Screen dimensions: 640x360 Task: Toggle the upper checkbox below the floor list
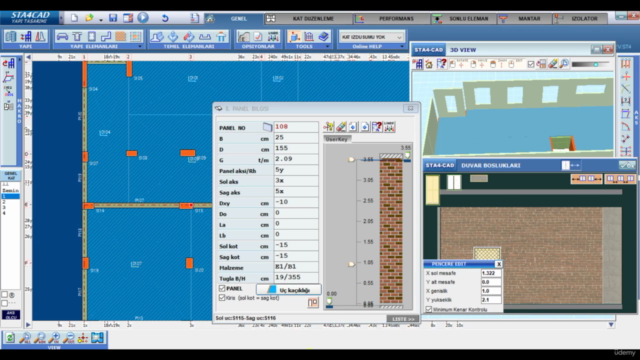click(4, 295)
